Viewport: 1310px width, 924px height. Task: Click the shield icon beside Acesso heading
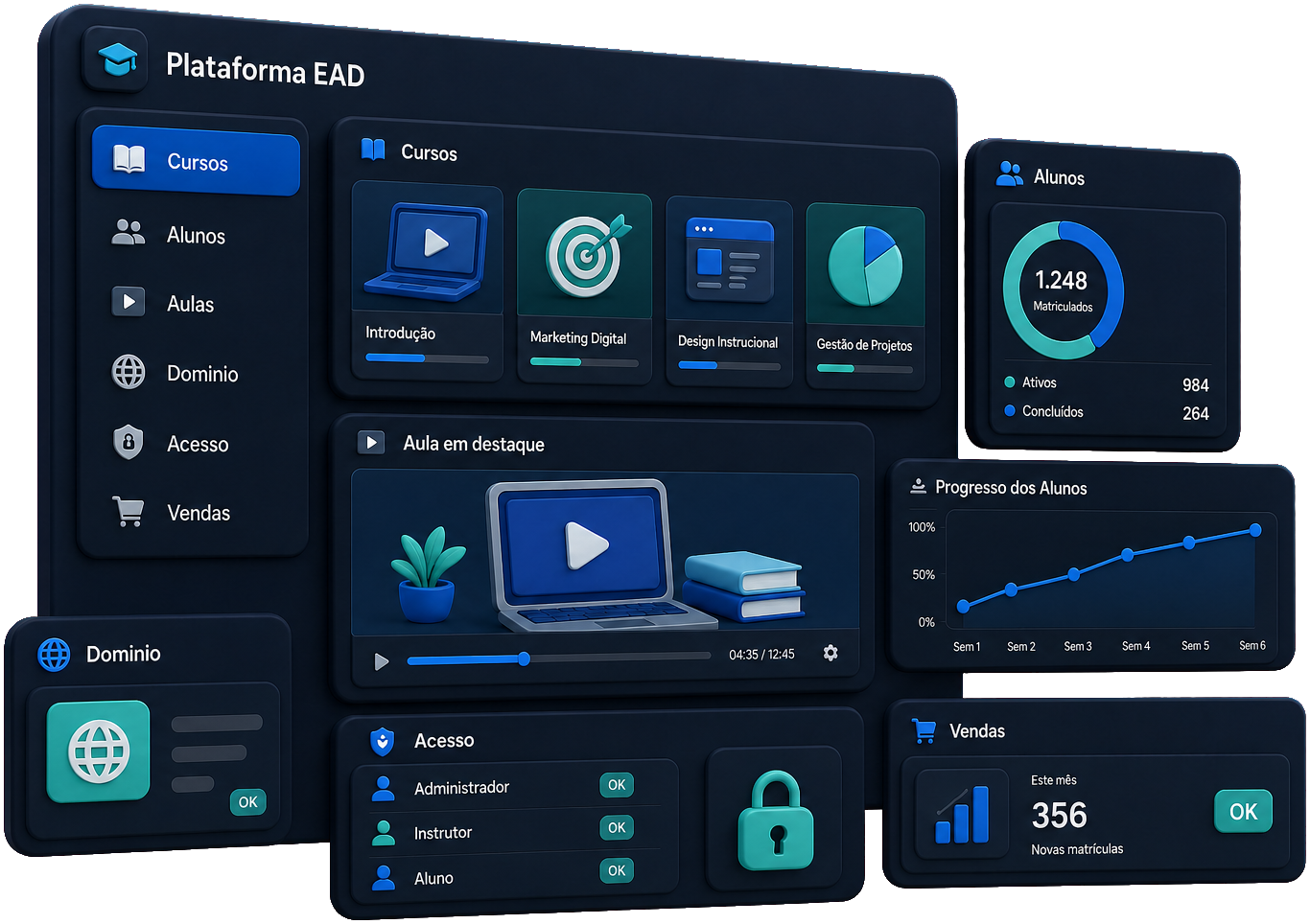point(383,741)
